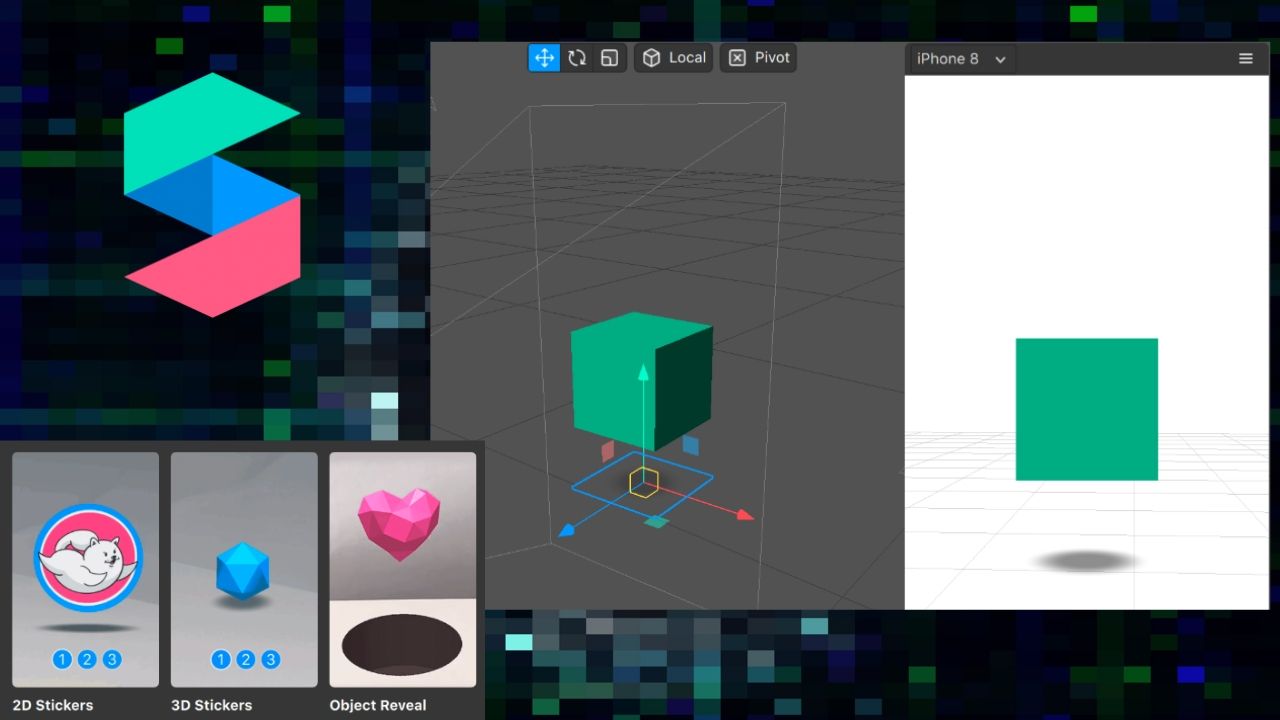This screenshot has height=720, width=1280.
Task: Click step 3 badge on 2D Stickers
Action: tap(112, 659)
